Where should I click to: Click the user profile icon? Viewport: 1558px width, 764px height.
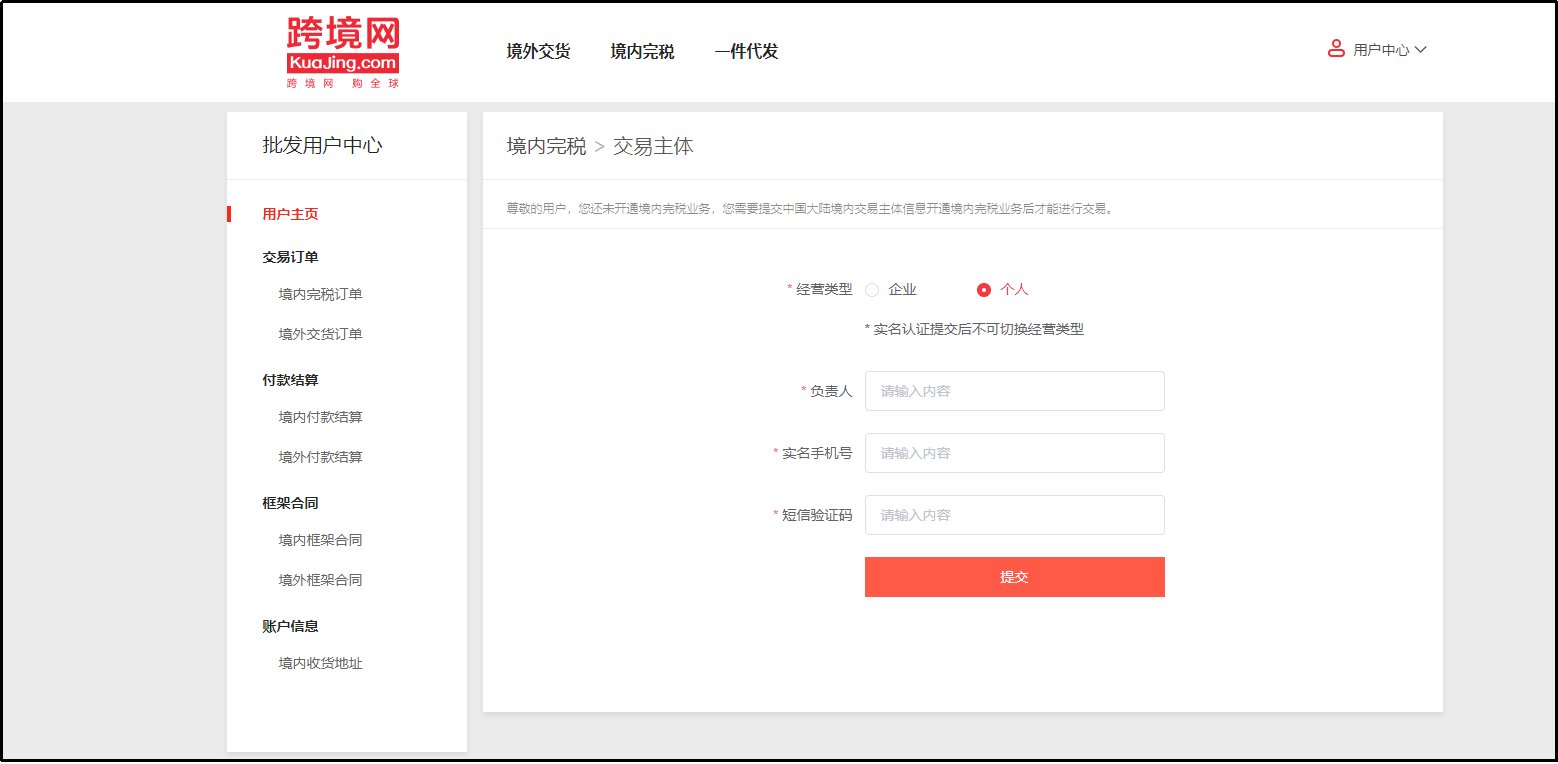pyautogui.click(x=1336, y=49)
